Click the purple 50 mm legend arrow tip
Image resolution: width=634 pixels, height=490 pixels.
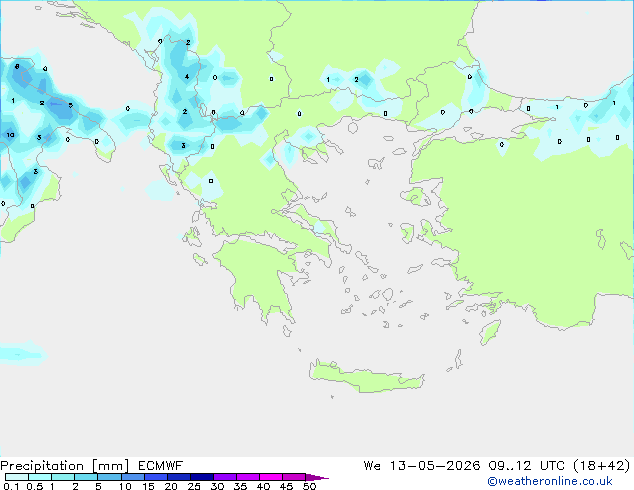click(317, 477)
